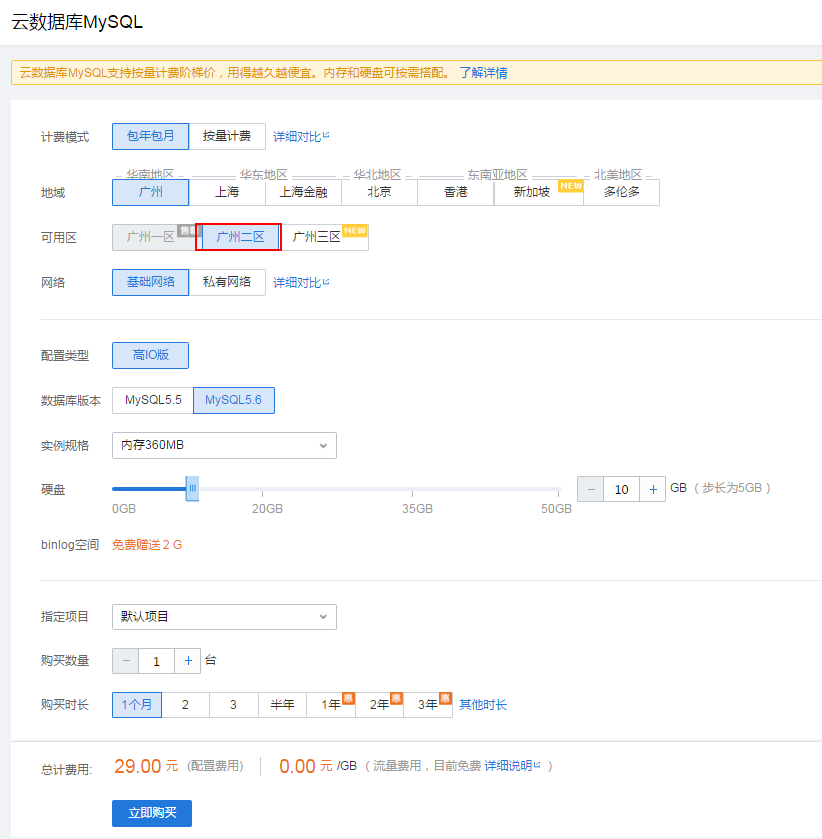This screenshot has height=839, width=822.
Task: Select 1年 purchase duration
Action: [331, 705]
